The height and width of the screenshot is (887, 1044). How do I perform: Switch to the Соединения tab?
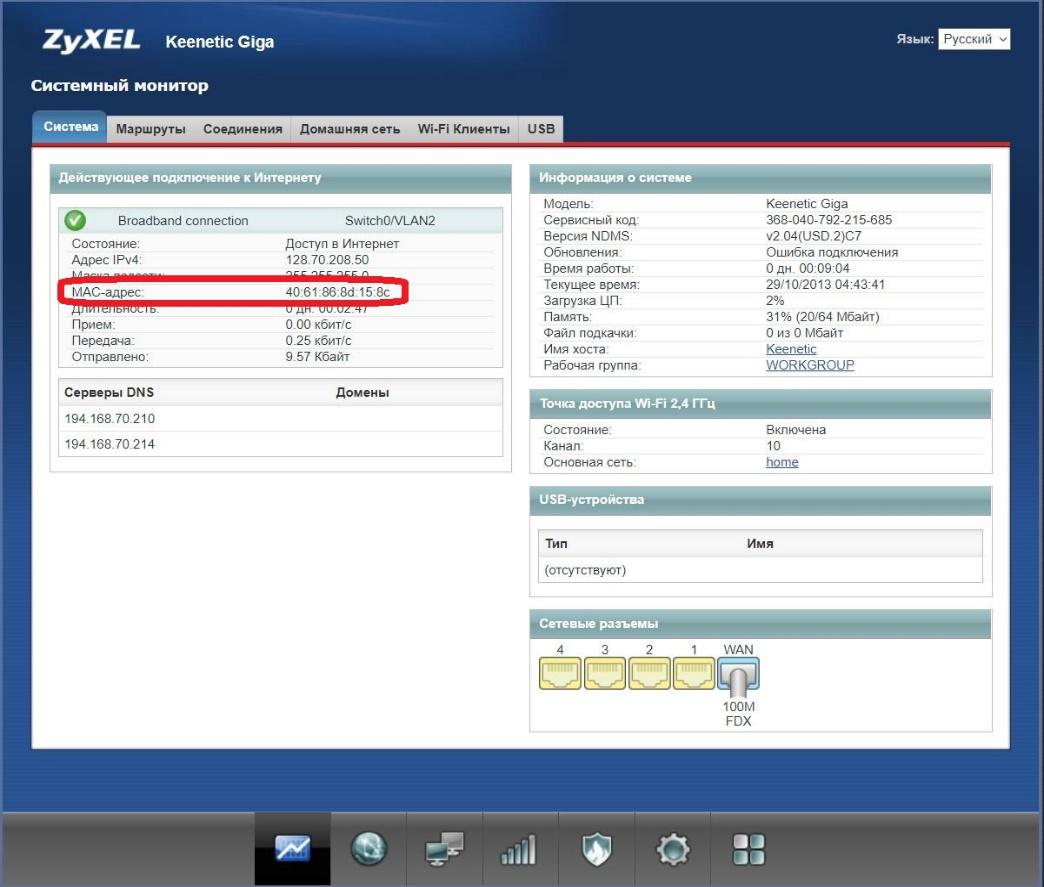242,129
